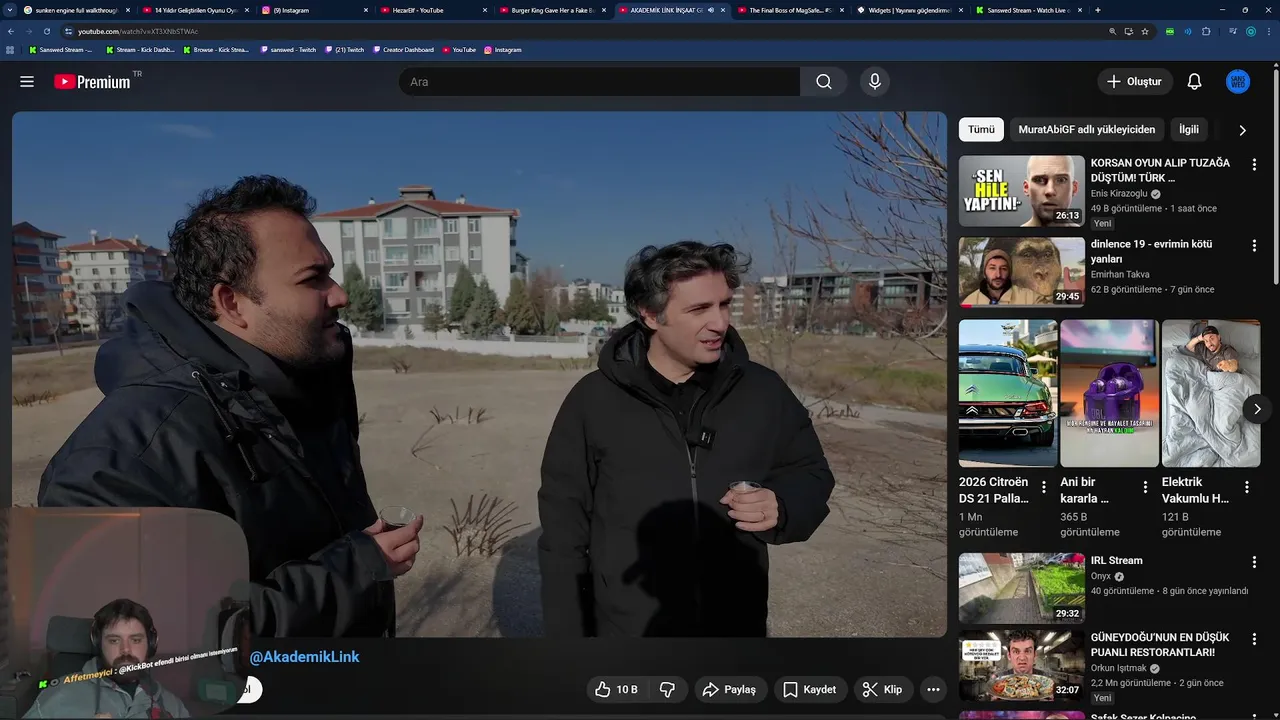Open options for IRL Stream video

tap(1254, 562)
